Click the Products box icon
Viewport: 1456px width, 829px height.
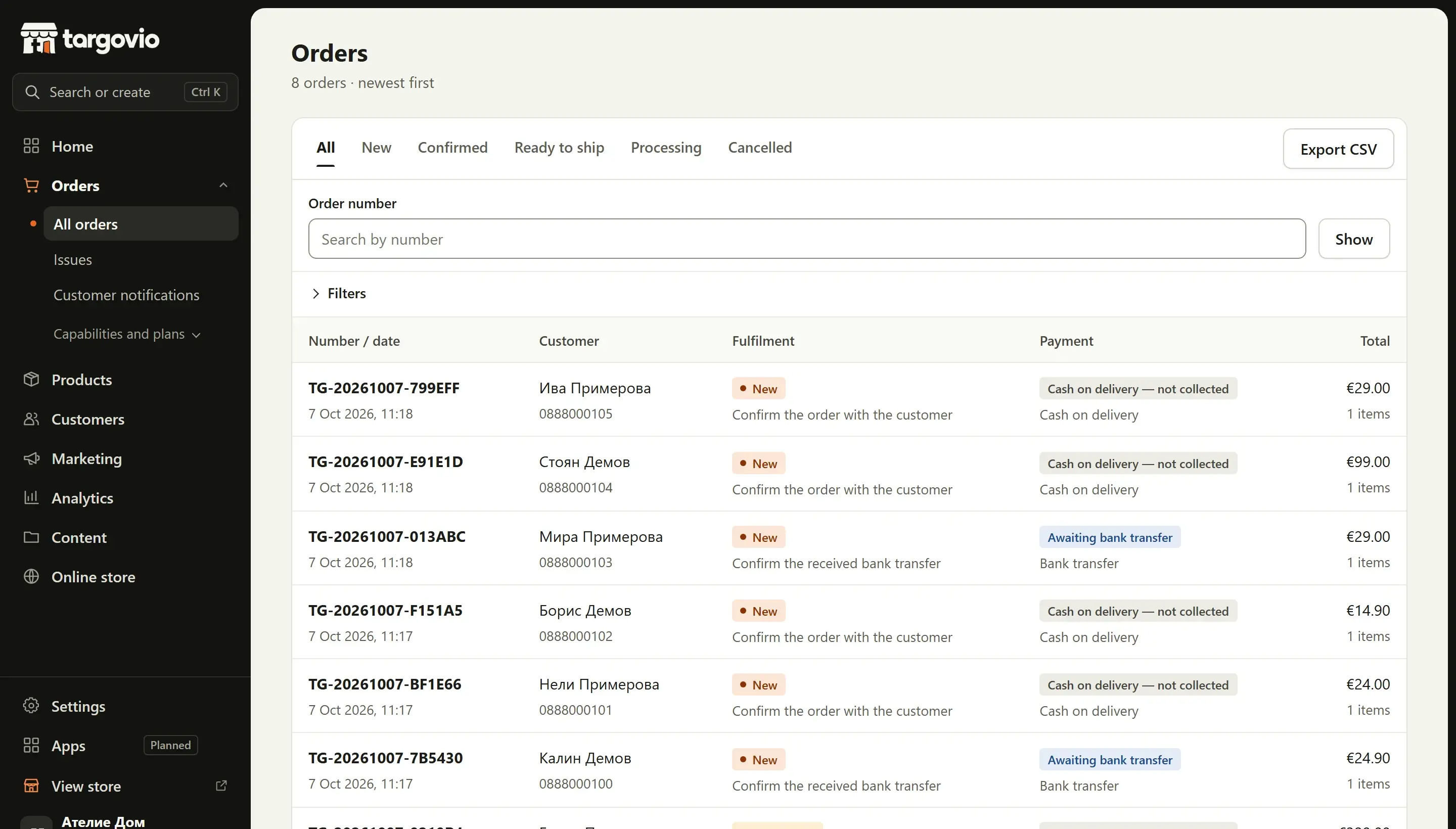pos(31,379)
